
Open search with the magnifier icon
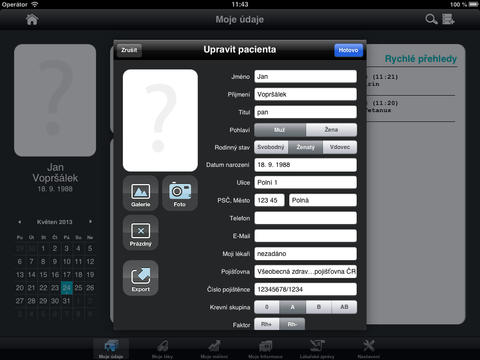[x=431, y=19]
